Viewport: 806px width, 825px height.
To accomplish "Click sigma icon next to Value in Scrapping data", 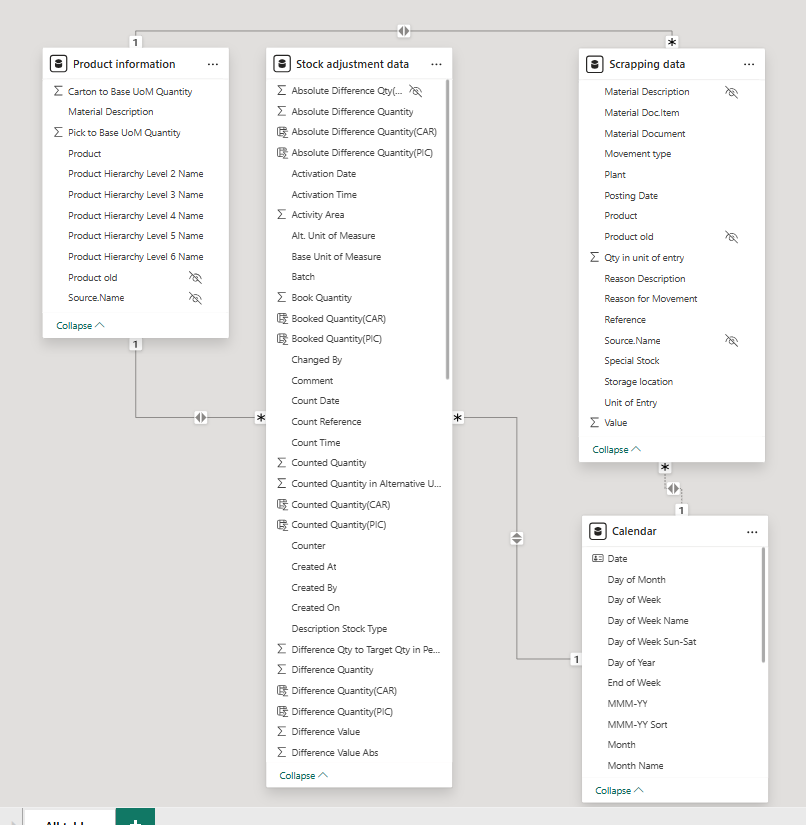I will [x=595, y=422].
